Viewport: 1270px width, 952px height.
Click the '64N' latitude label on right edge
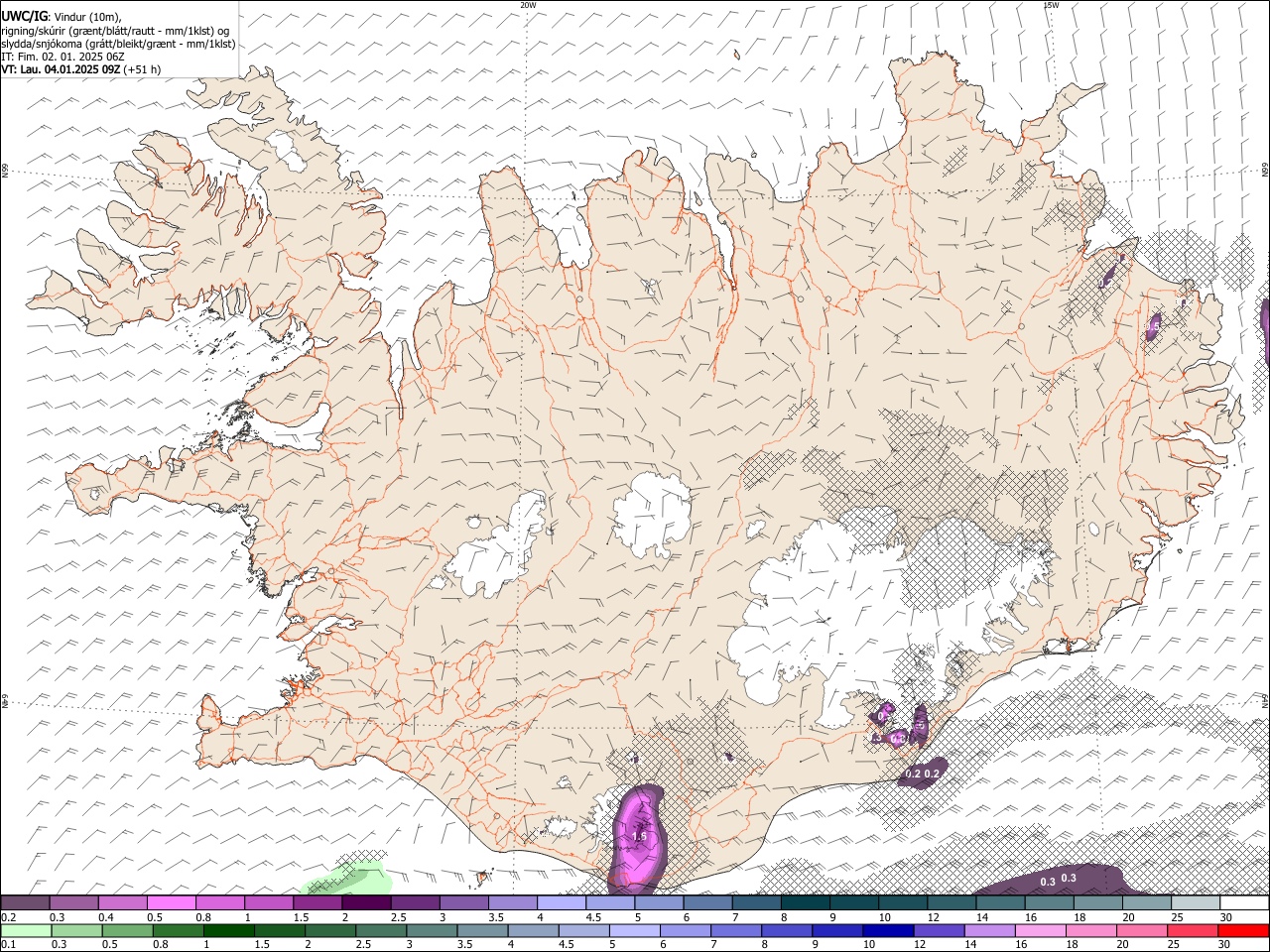pos(1265,702)
